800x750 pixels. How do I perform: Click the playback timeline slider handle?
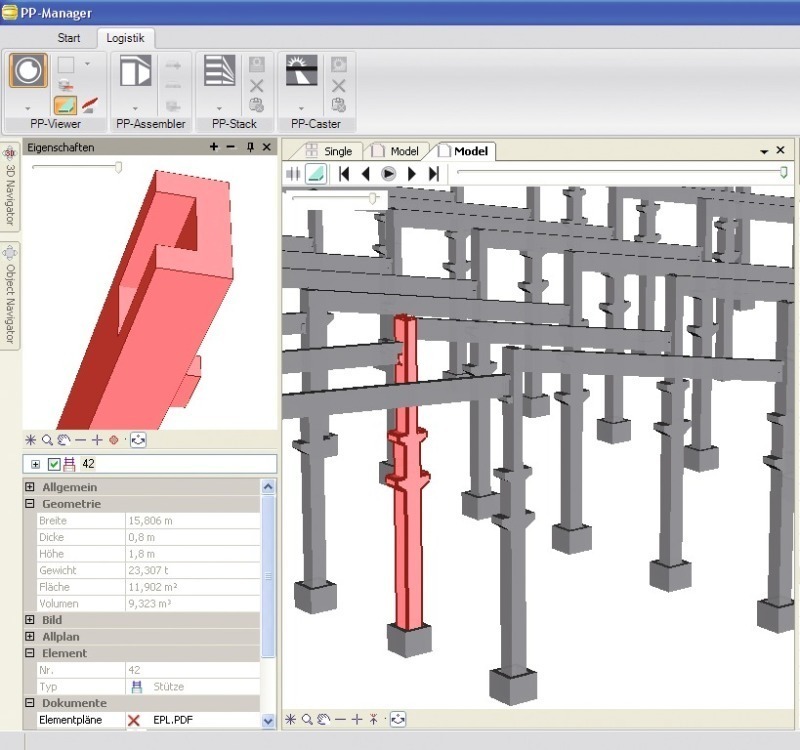[x=784, y=172]
